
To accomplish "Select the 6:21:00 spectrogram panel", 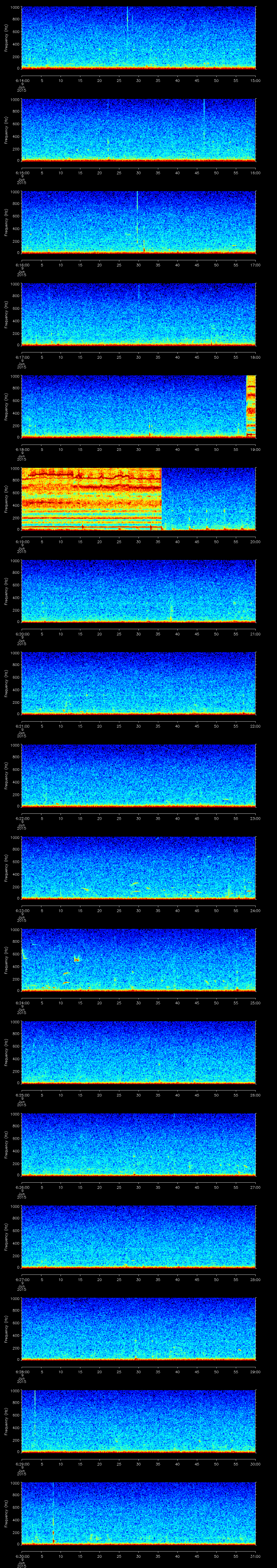I will point(138,682).
